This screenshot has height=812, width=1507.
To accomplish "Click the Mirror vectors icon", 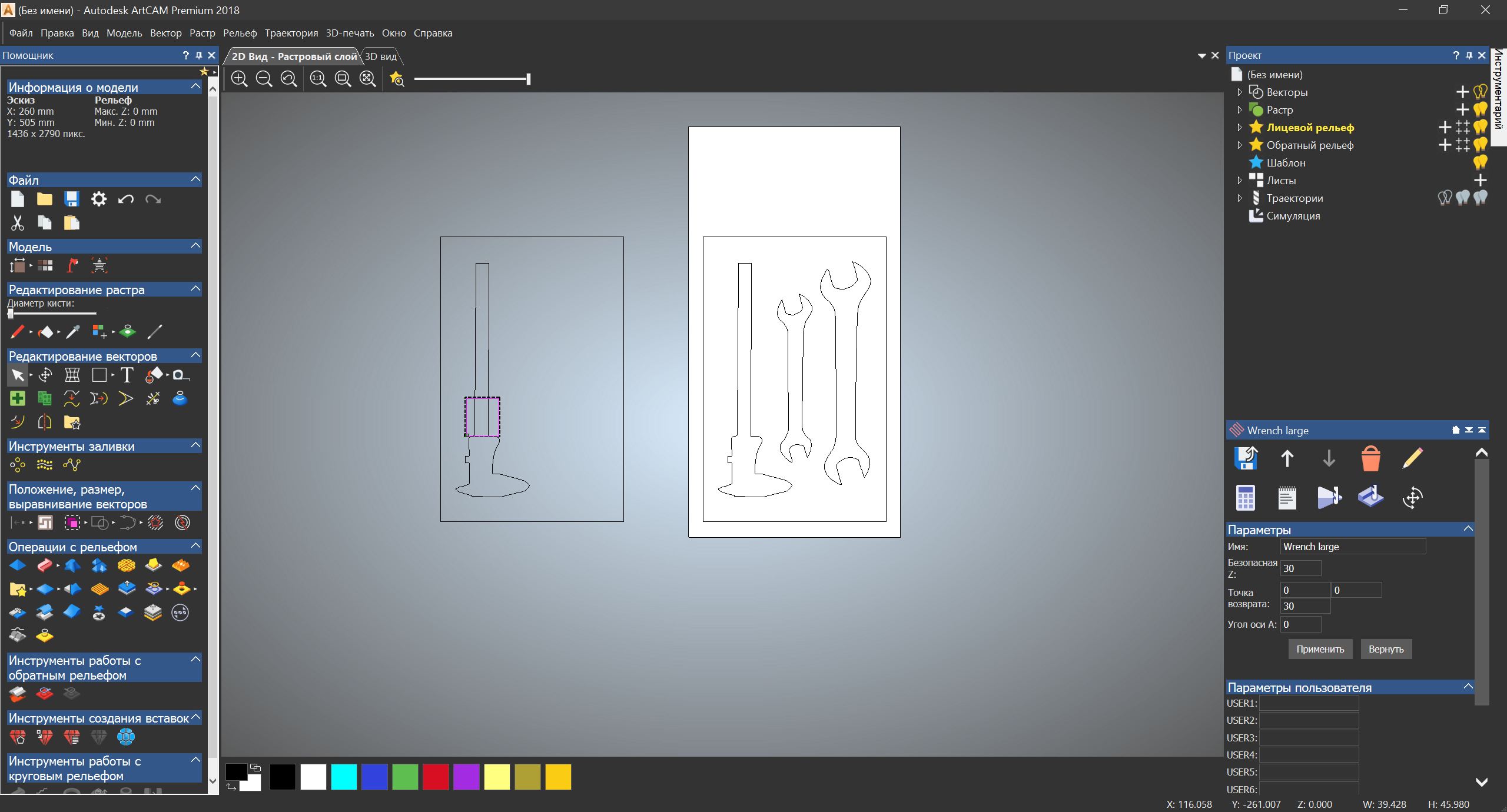I will pyautogui.click(x=45, y=422).
